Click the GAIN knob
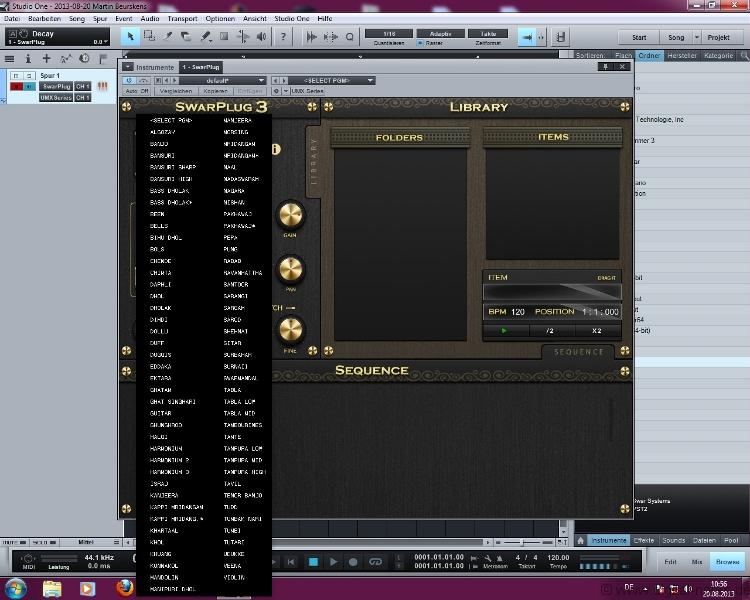The height and width of the screenshot is (600, 750). [290, 215]
